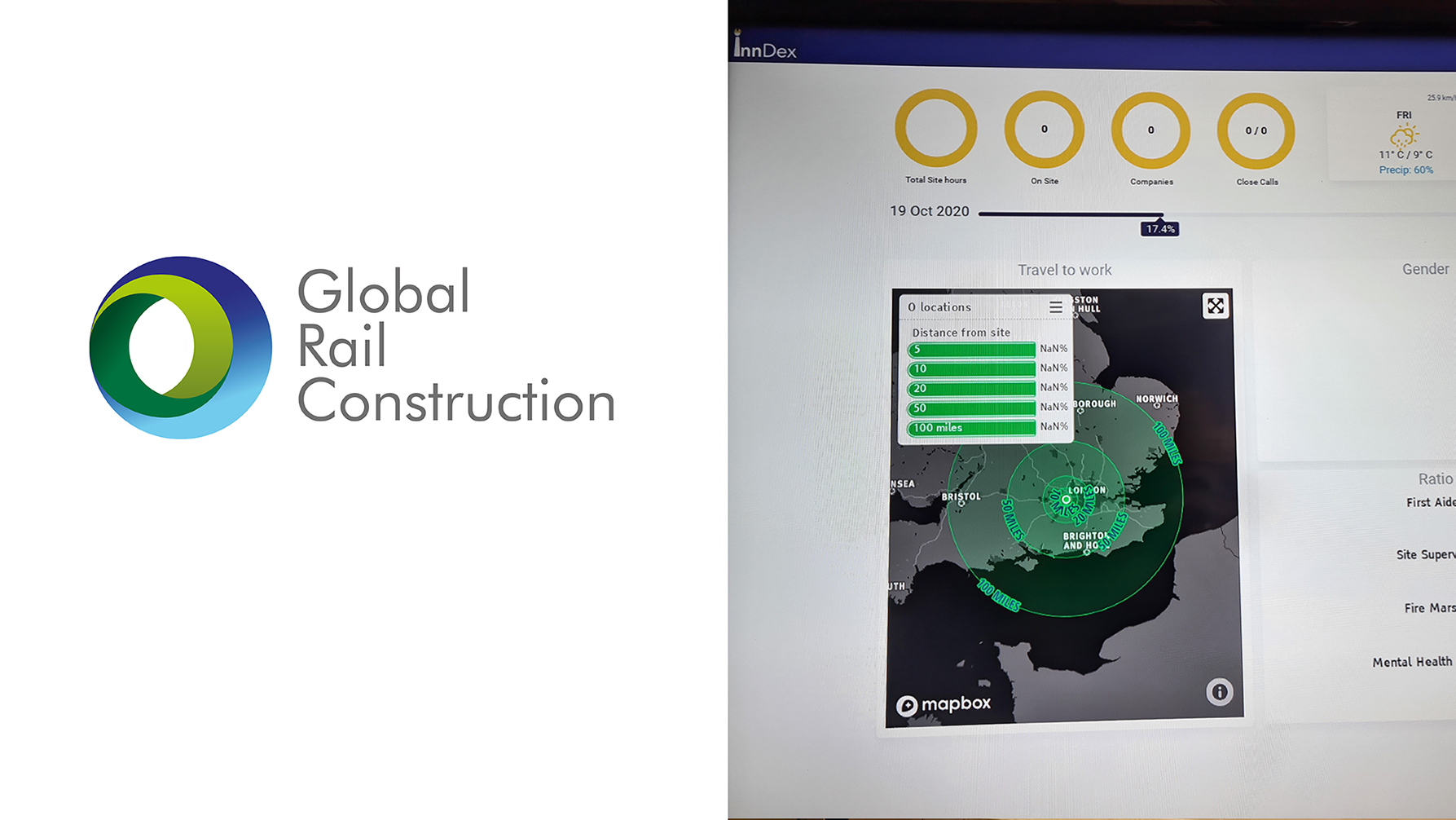Select the 50 miles distance bar

coord(971,408)
